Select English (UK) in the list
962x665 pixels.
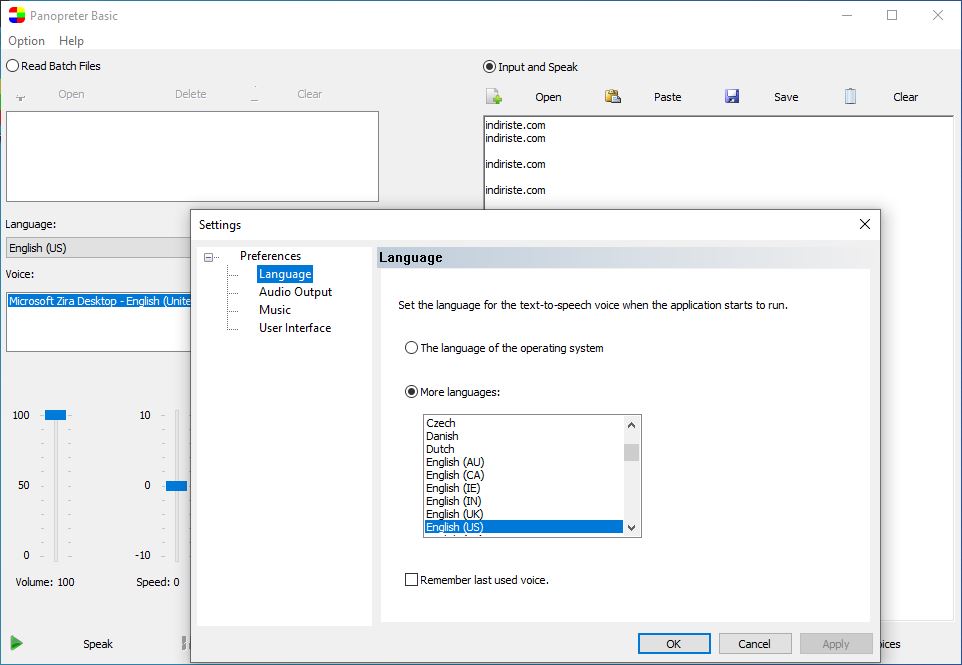tap(523, 513)
